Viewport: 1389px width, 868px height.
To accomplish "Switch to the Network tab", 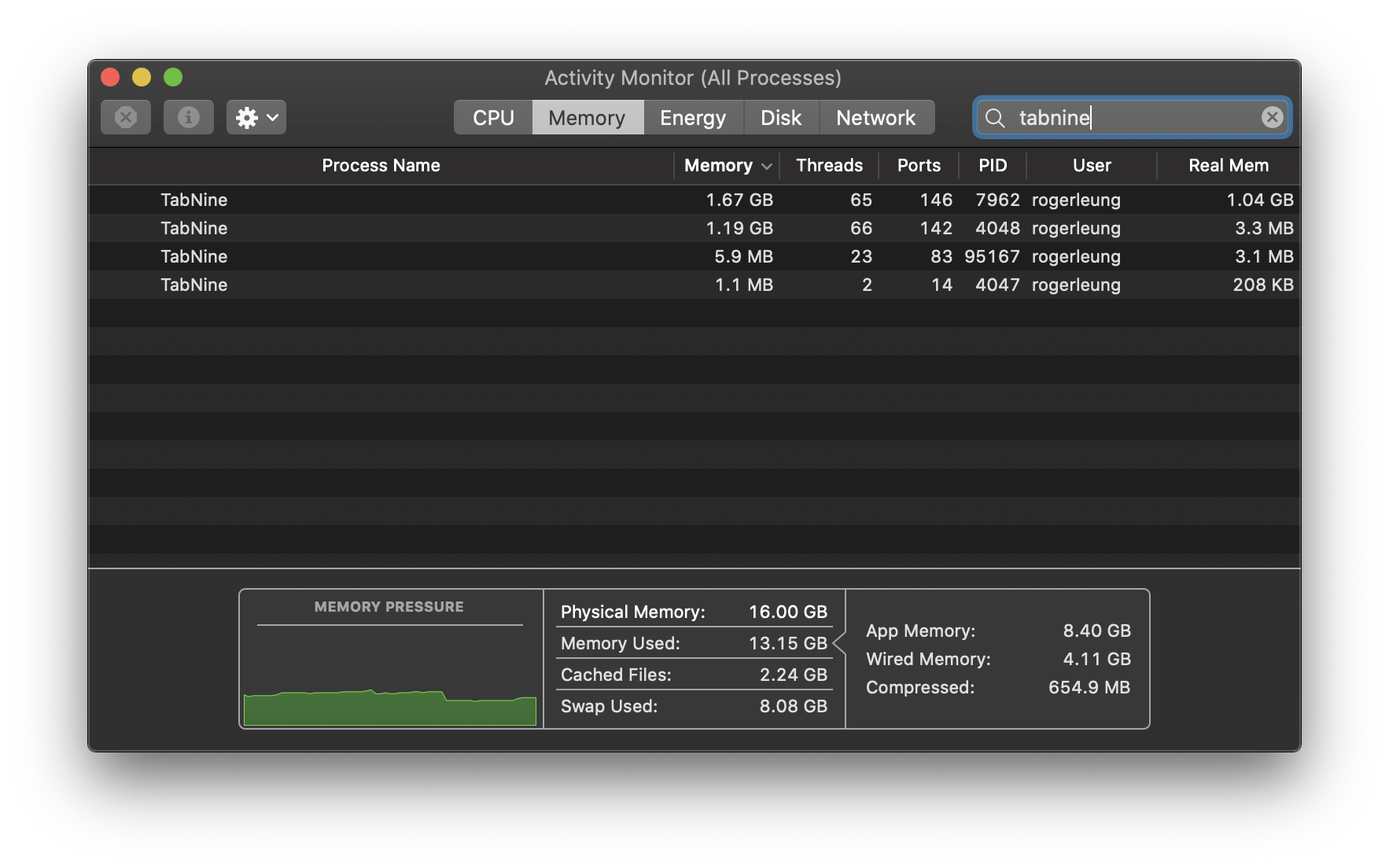I will (x=876, y=117).
